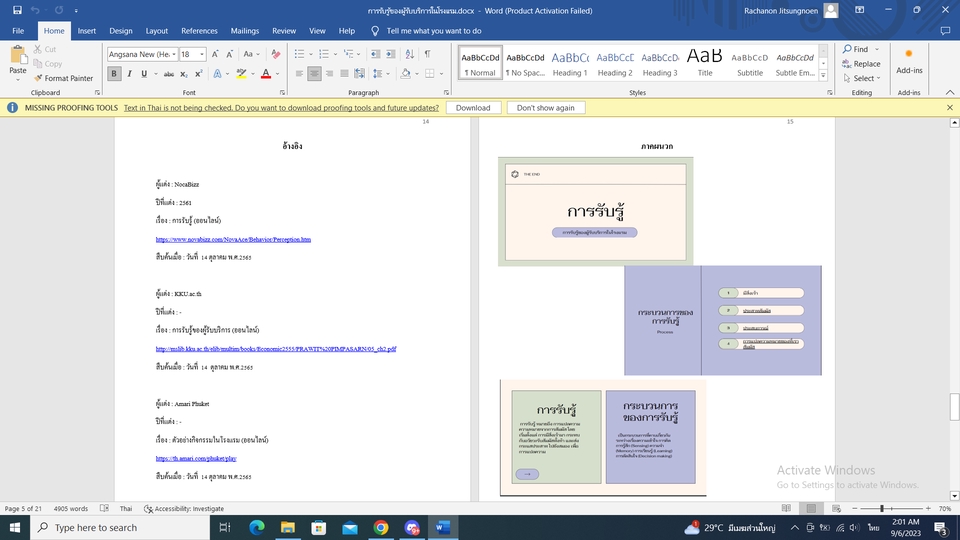Image resolution: width=960 pixels, height=540 pixels.
Task: Switch to Print Layout view
Action: pyautogui.click(x=811, y=508)
